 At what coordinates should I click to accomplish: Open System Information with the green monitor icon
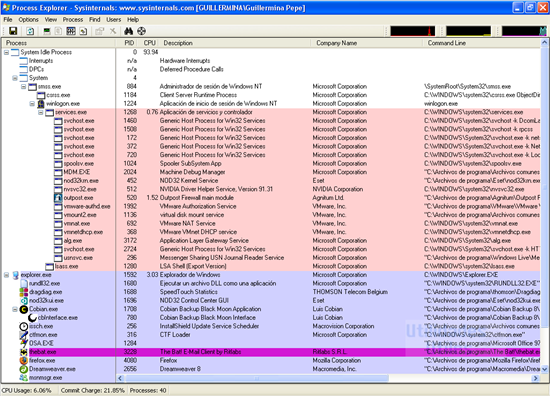click(x=47, y=31)
